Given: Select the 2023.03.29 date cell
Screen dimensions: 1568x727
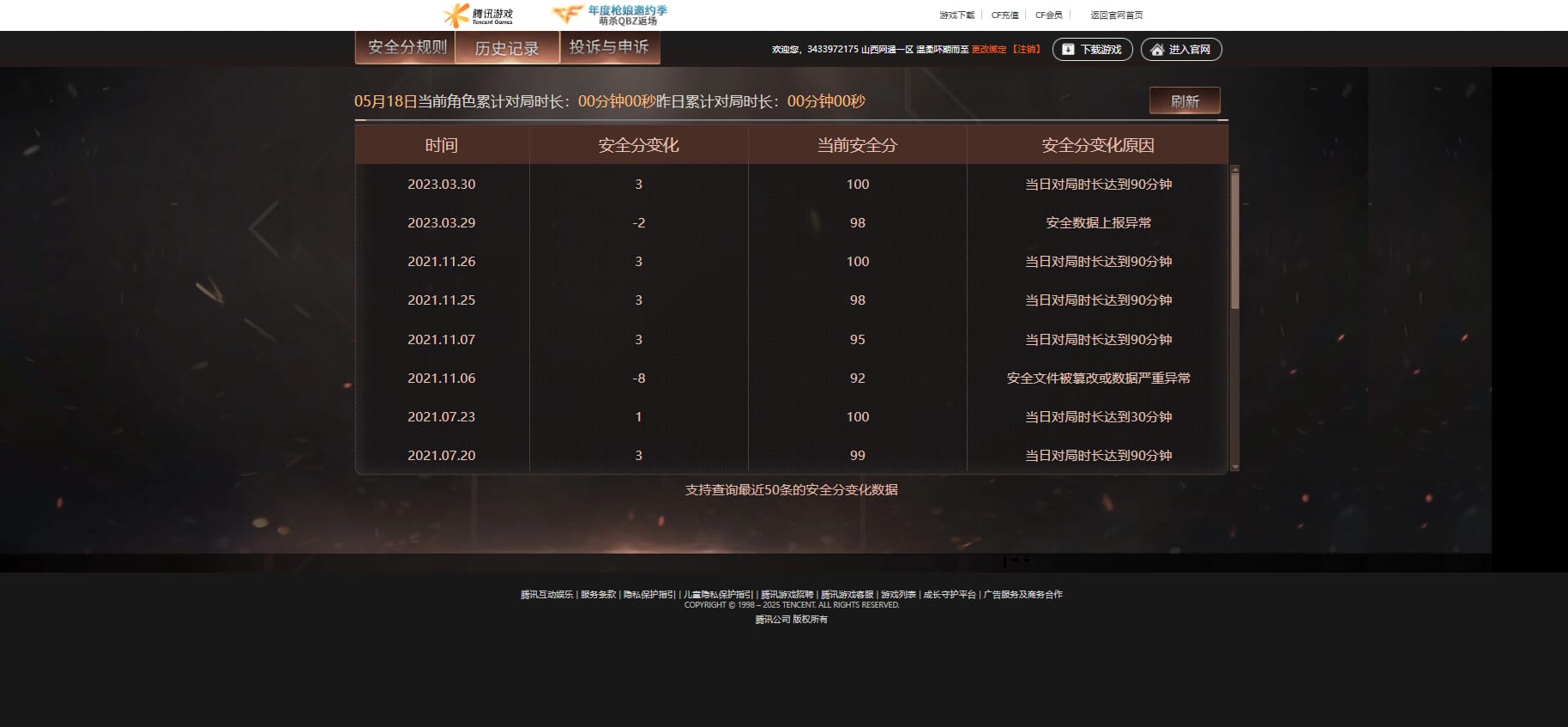Looking at the screenshot, I should (442, 223).
